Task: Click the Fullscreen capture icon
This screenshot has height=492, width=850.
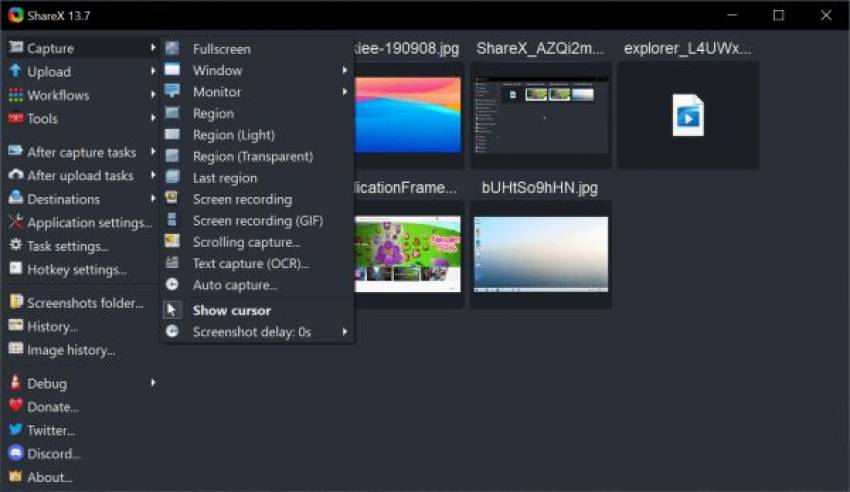Action: click(172, 48)
